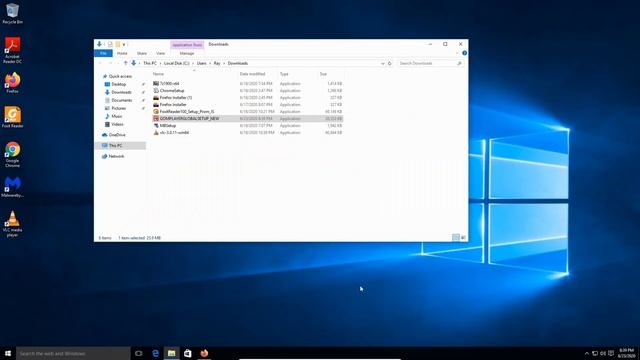Select Pictures in the navigation pane

116,108
